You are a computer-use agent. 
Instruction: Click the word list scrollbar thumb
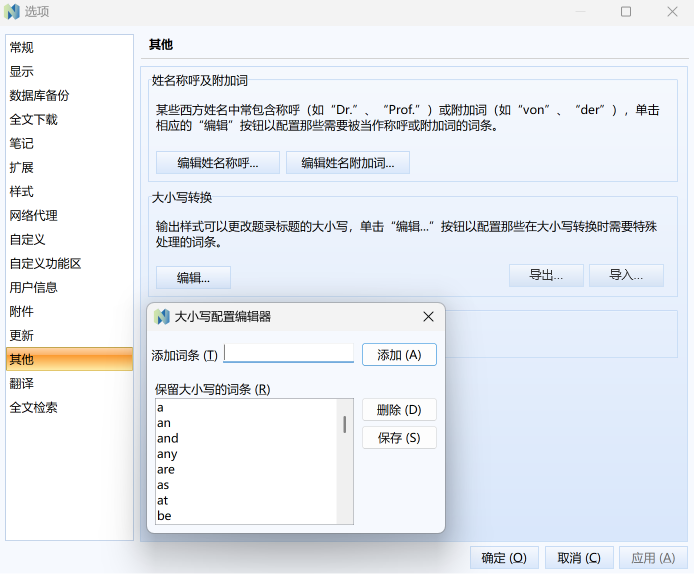click(x=345, y=424)
